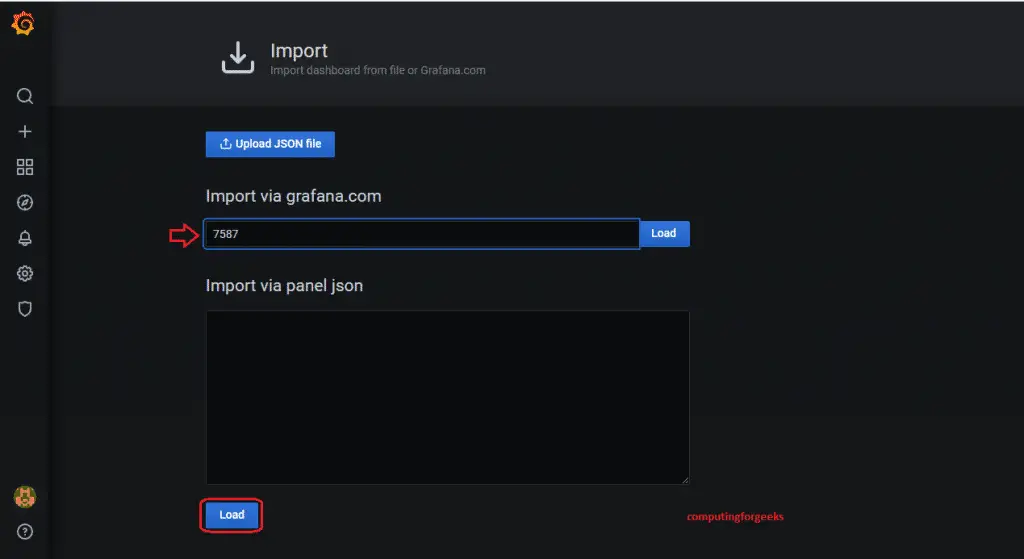Focus the grafana.com dashboard ID field

point(422,234)
